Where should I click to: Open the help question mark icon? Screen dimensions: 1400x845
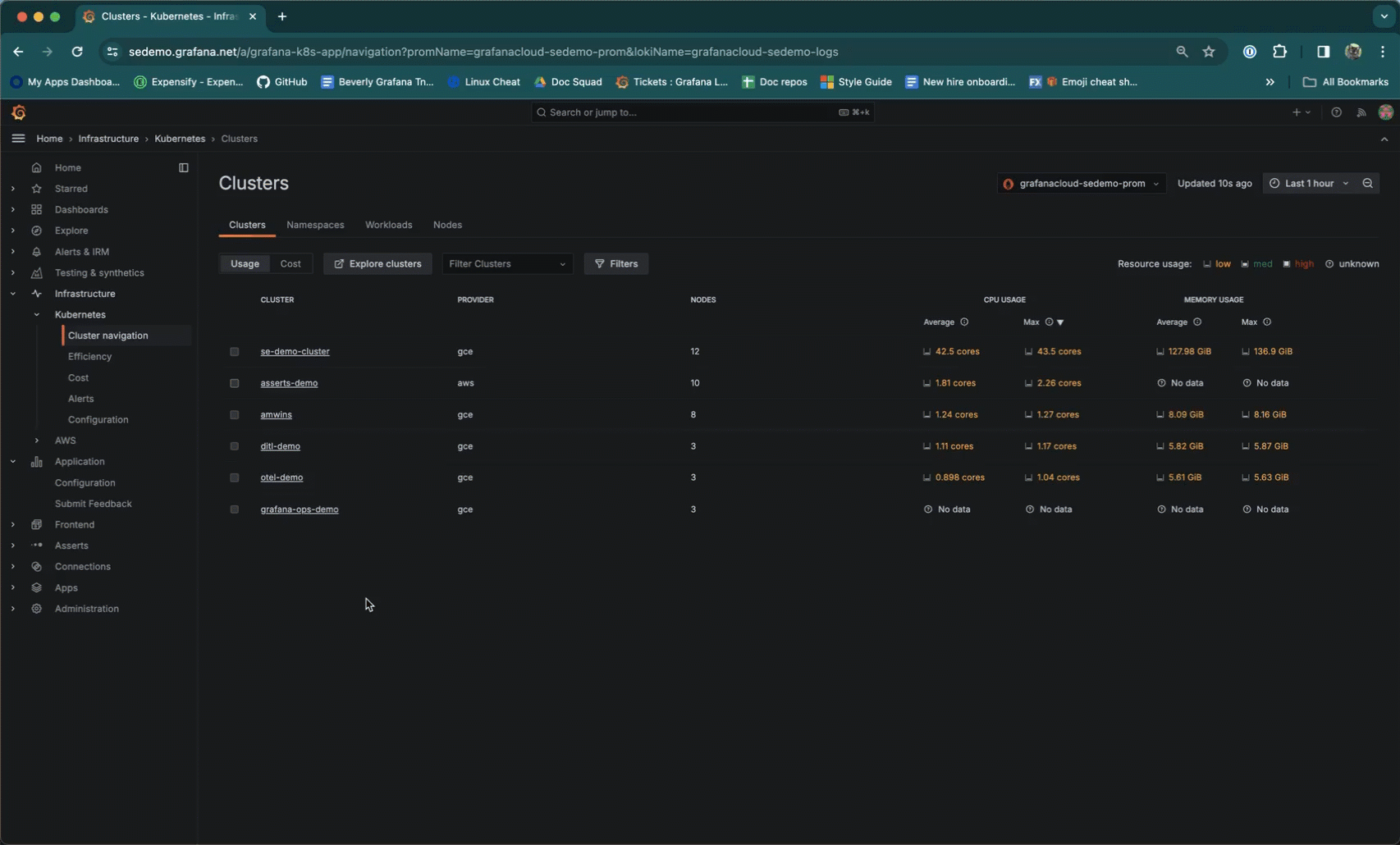(1336, 112)
